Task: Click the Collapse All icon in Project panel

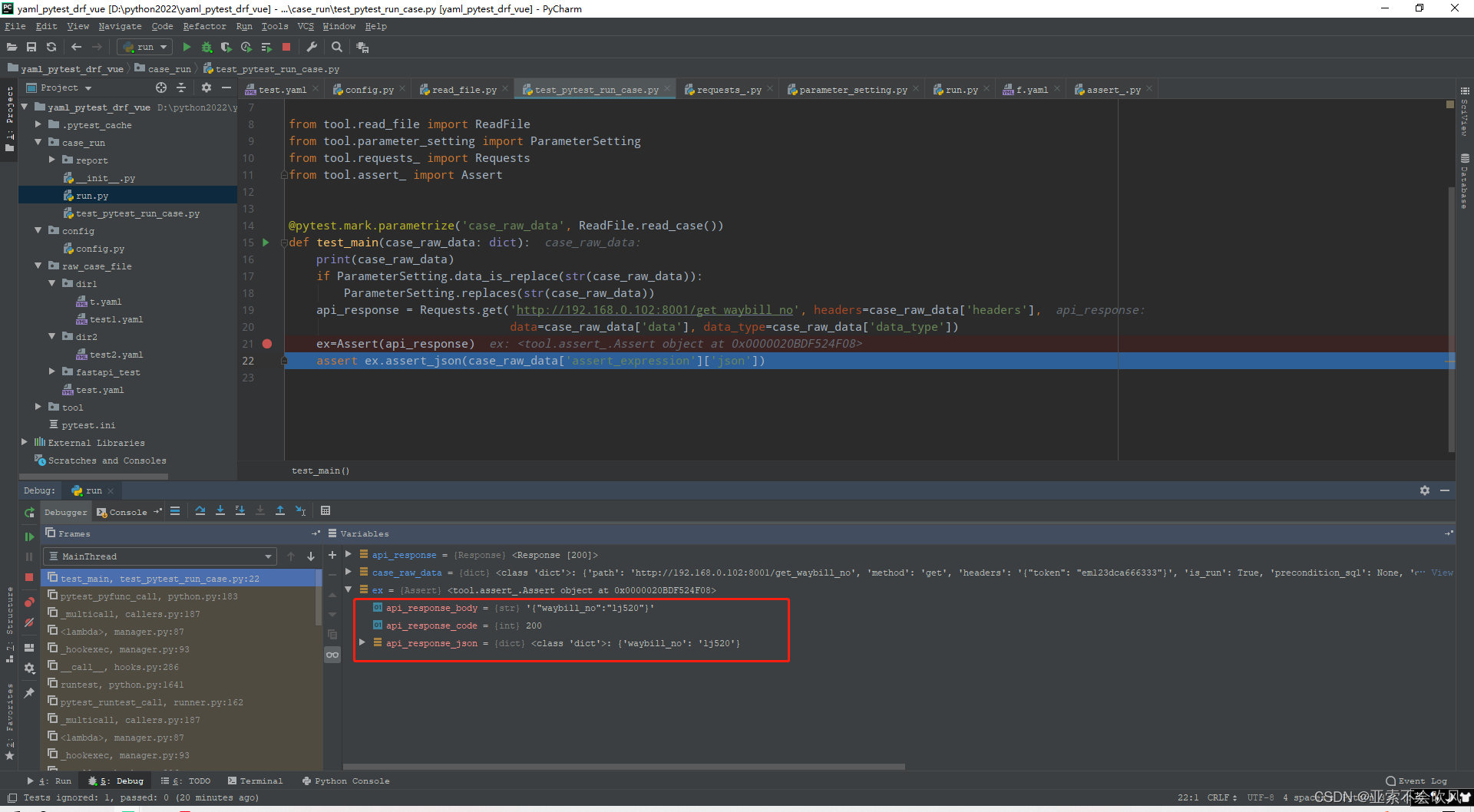Action: [x=181, y=87]
